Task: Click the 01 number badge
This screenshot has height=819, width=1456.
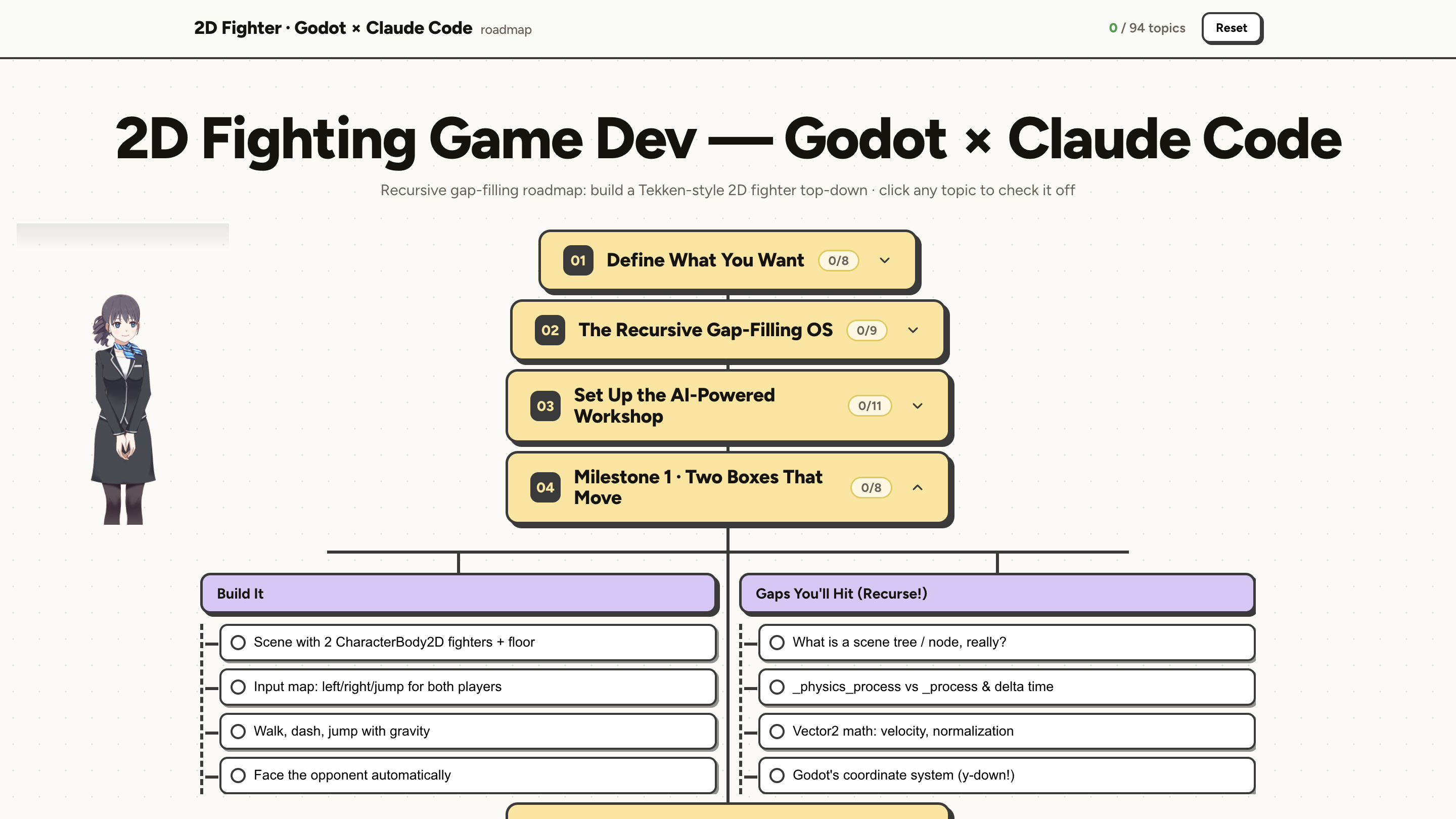Action: pyautogui.click(x=578, y=260)
